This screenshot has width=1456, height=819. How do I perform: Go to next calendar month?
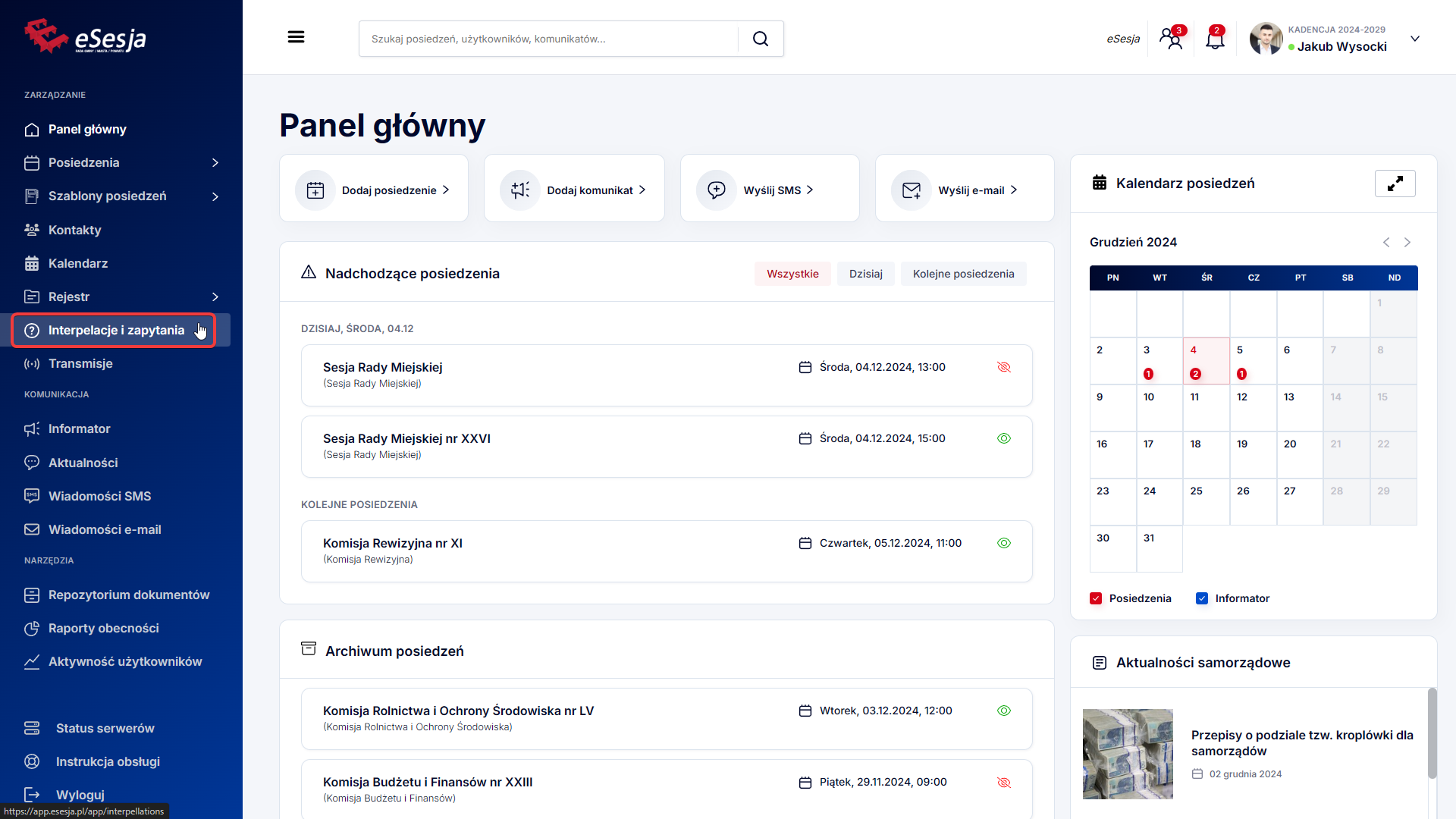click(x=1407, y=243)
